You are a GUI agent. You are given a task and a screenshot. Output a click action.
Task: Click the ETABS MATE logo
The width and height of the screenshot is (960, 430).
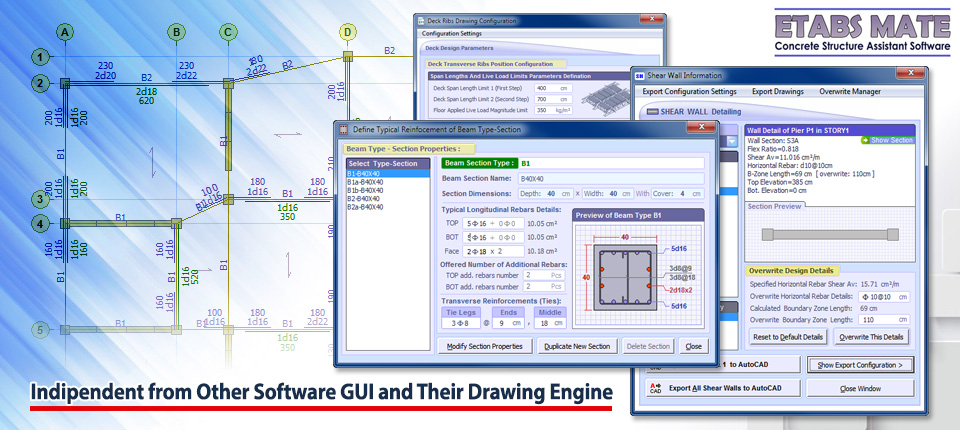tap(862, 32)
